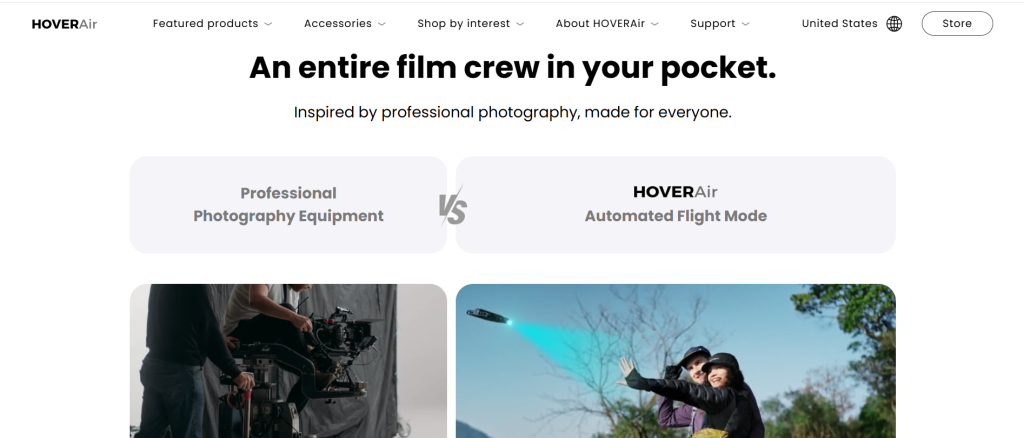
Task: Expand the About HOVERAir chevron
Action: point(655,24)
